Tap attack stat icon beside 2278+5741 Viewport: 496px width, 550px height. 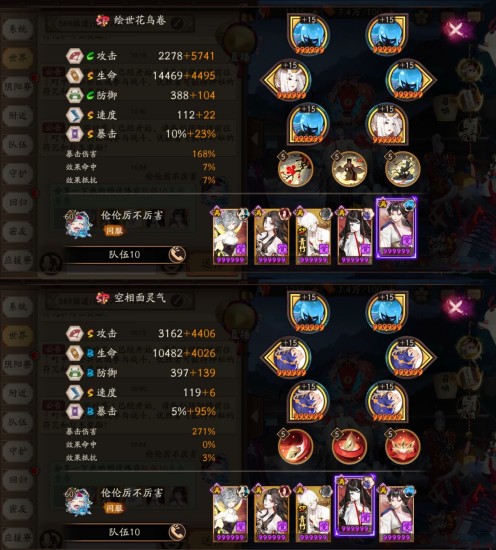[x=74, y=56]
